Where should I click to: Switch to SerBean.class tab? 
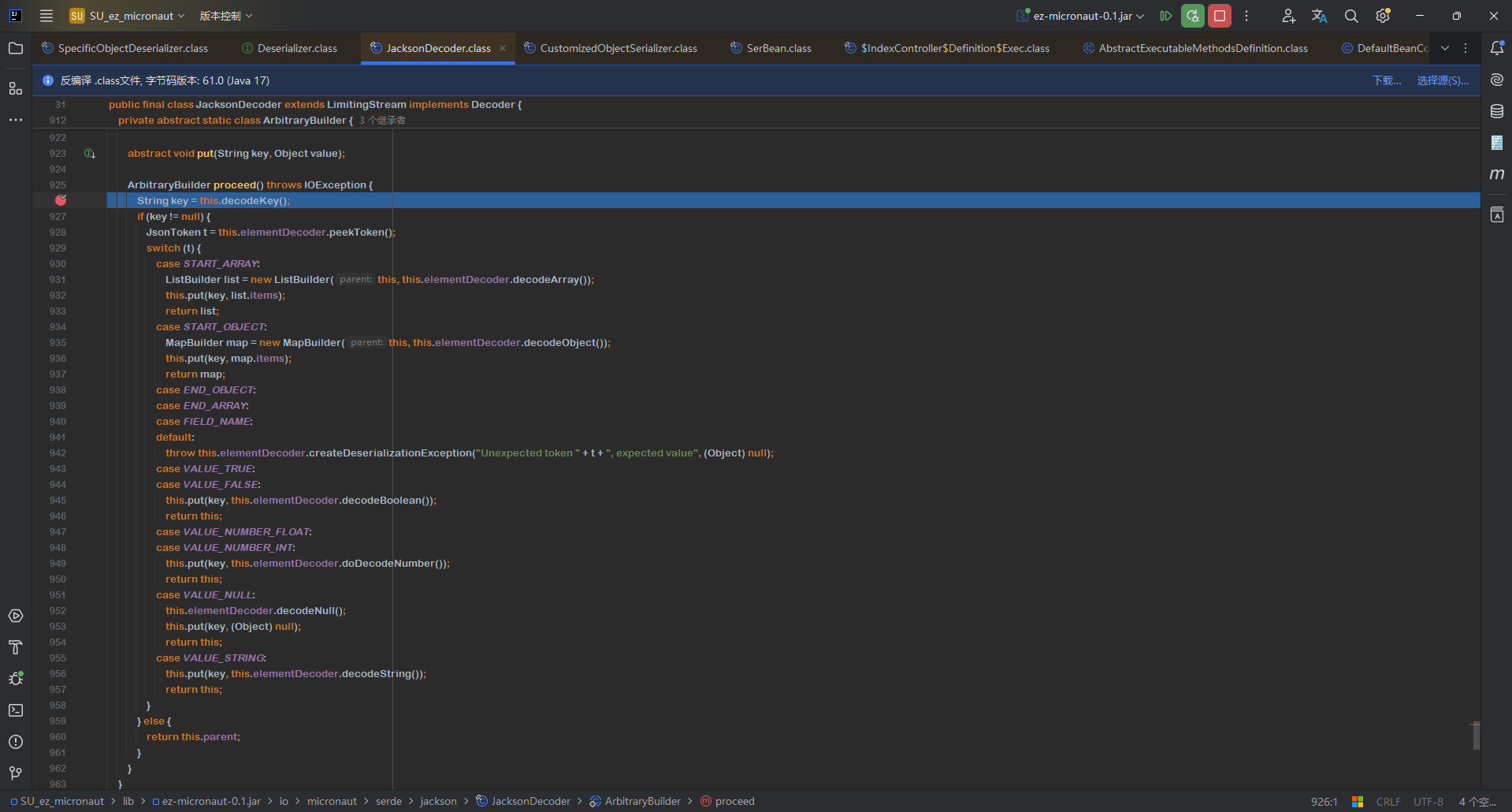click(x=771, y=48)
